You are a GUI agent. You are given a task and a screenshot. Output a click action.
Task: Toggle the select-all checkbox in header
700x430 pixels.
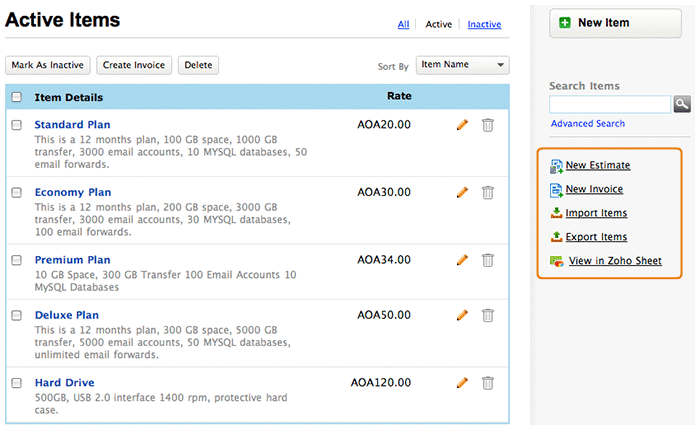[x=16, y=97]
